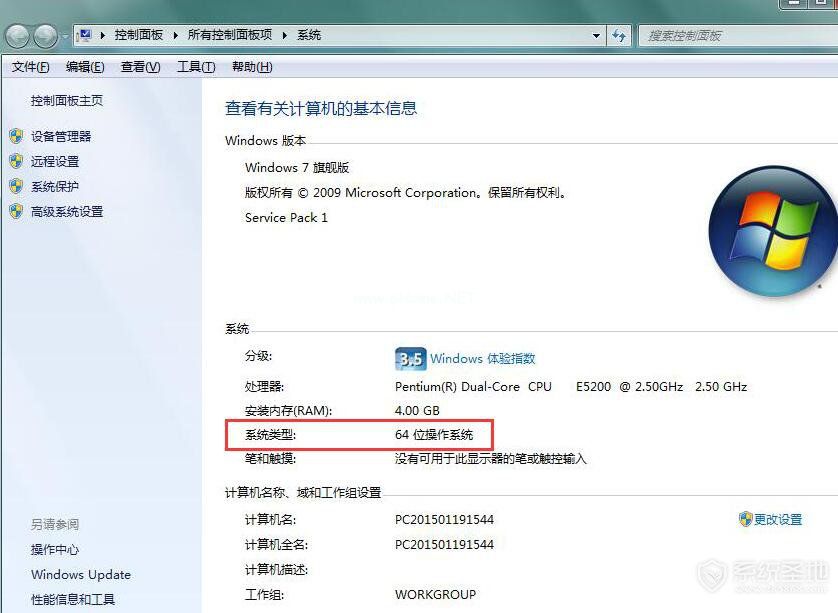Click the 3.5 experience index score badge
The image size is (838, 613).
(x=410, y=359)
